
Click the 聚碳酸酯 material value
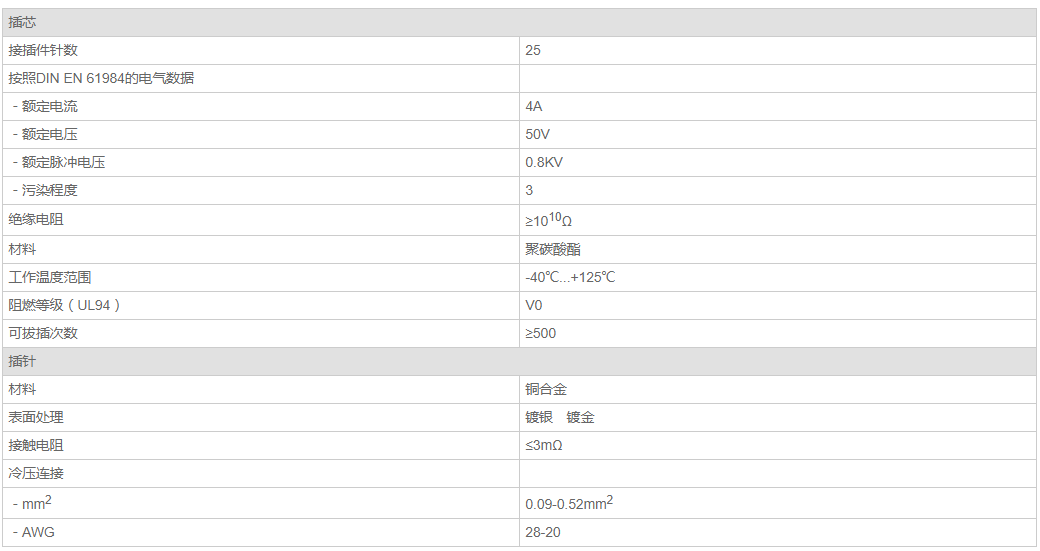click(552, 249)
